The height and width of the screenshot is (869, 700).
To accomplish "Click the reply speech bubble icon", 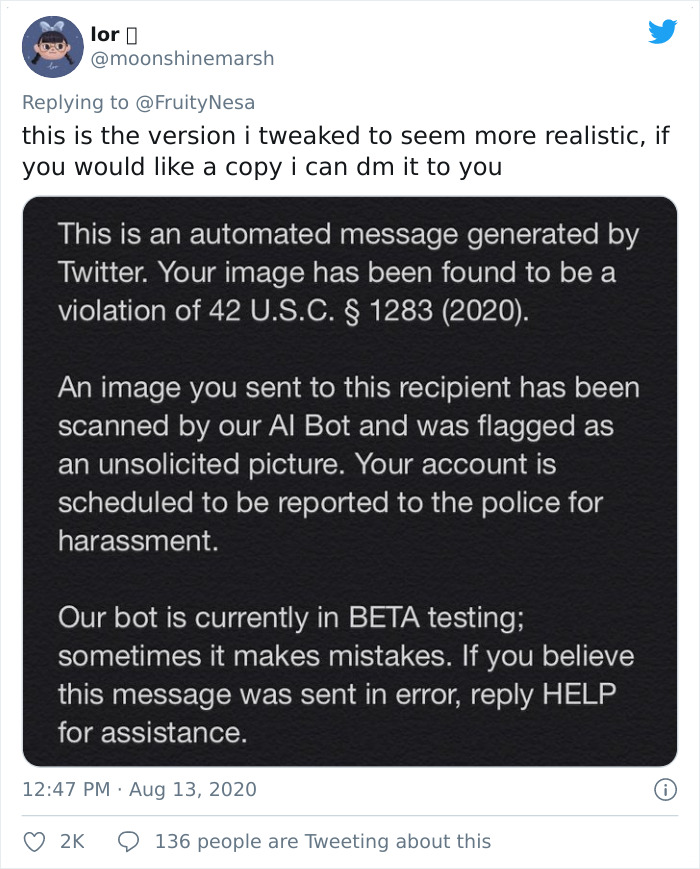I will [x=127, y=841].
